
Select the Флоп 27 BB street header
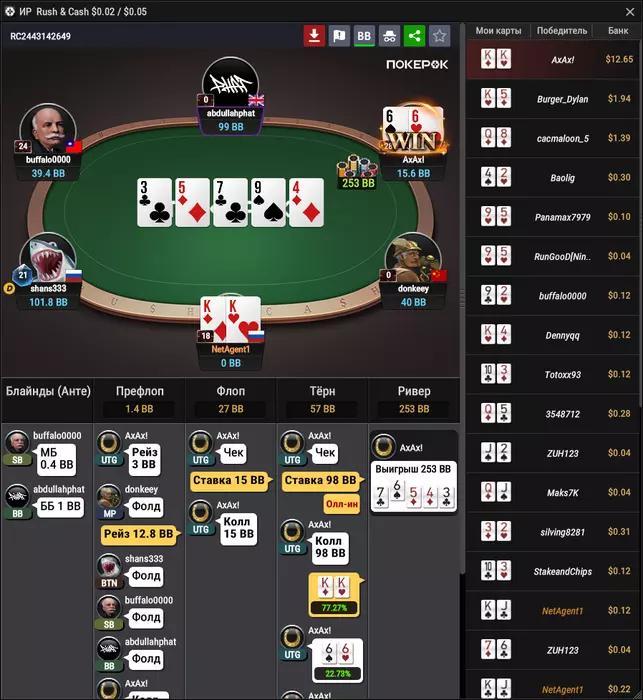pos(231,400)
